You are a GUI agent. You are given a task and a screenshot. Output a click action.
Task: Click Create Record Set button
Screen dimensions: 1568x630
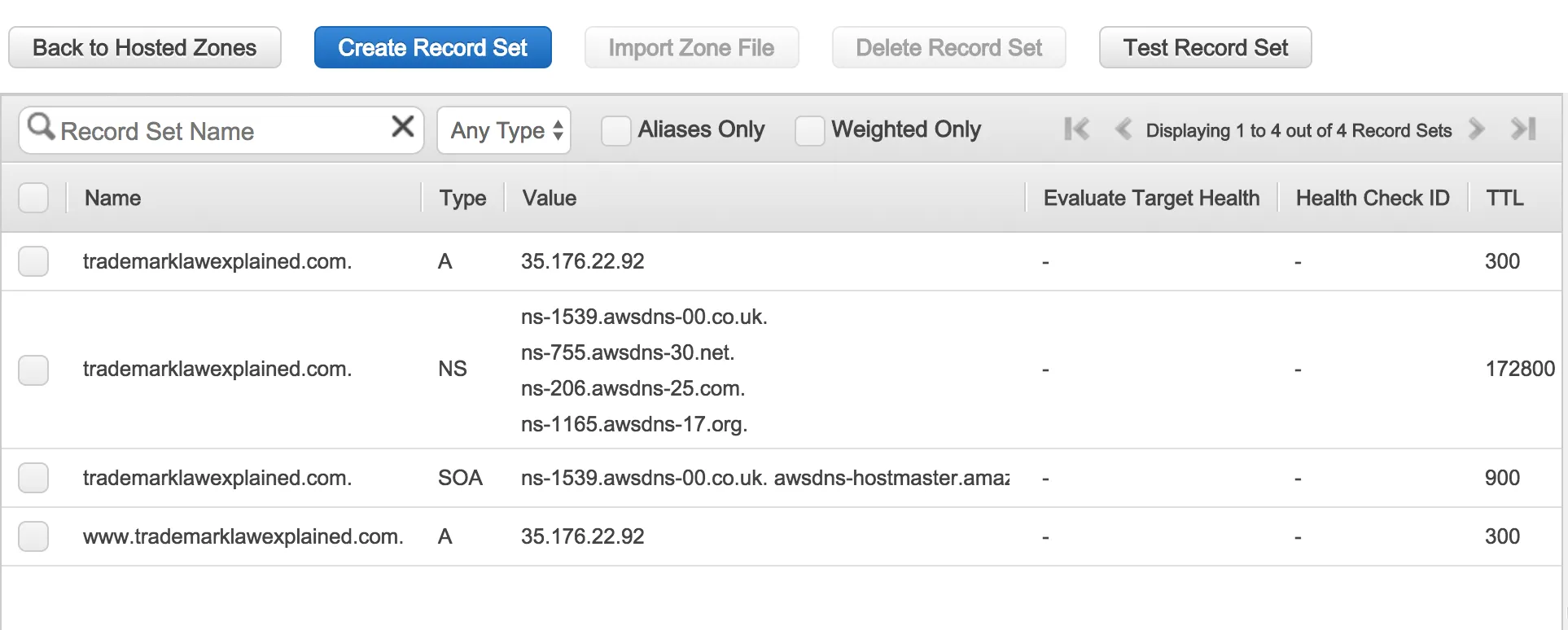tap(432, 48)
